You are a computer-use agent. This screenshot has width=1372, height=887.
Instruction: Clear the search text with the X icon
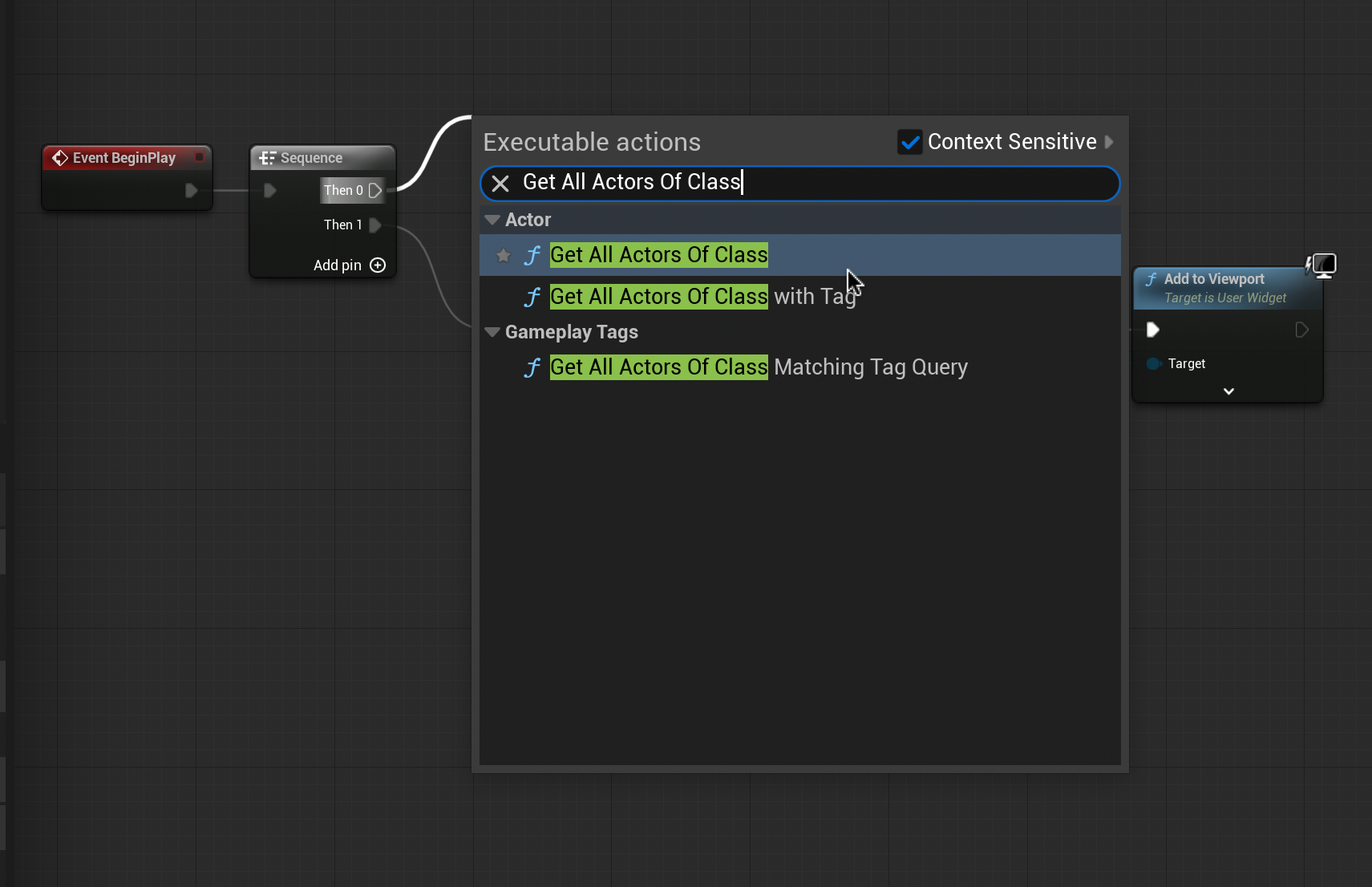click(500, 184)
